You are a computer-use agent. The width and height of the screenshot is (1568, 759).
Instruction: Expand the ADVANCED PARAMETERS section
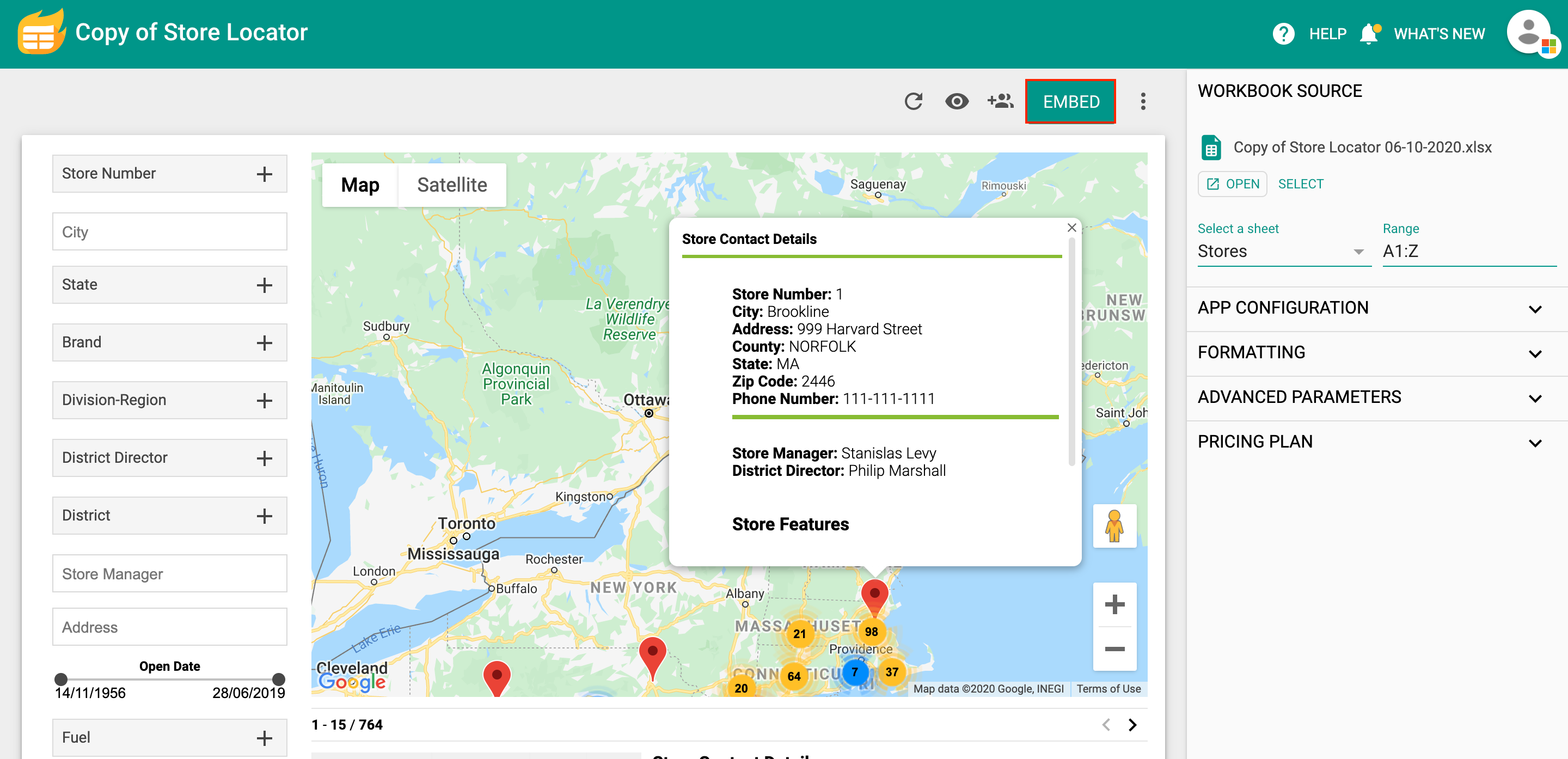tap(1377, 397)
